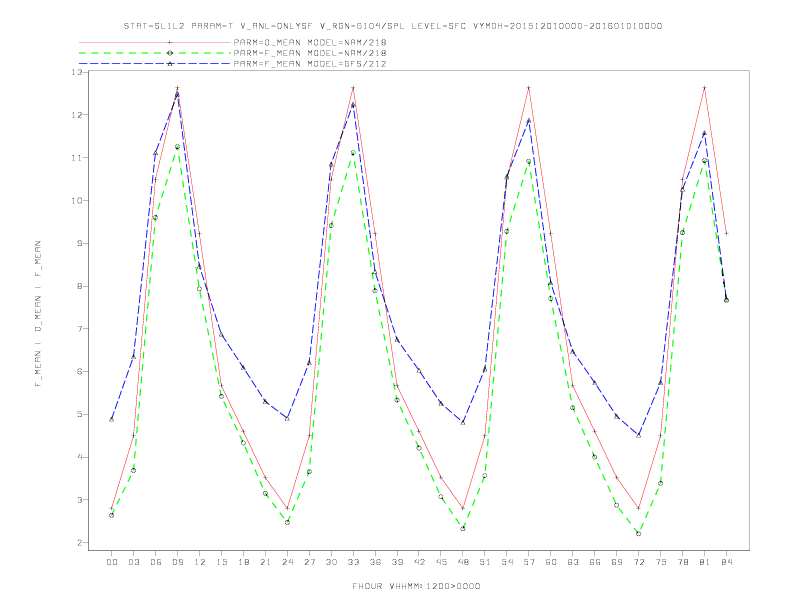The image size is (792, 612).
Task: Click the y-axis tick label 2
Action: (79, 543)
